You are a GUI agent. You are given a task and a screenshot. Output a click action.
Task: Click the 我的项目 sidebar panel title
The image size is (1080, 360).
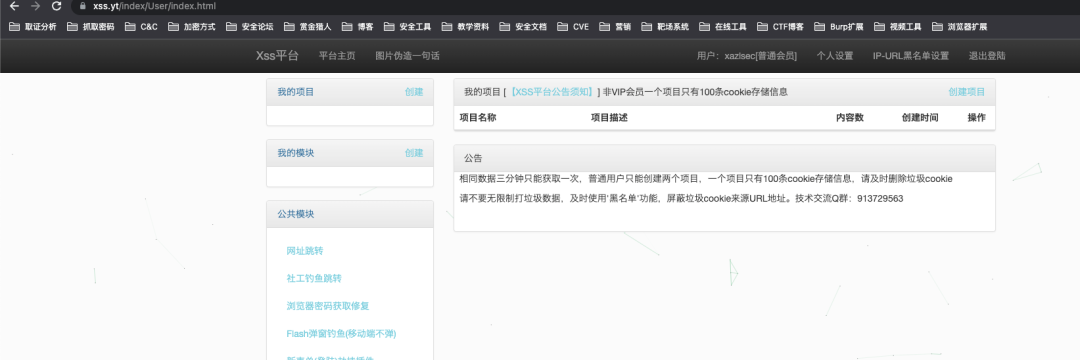click(x=295, y=92)
